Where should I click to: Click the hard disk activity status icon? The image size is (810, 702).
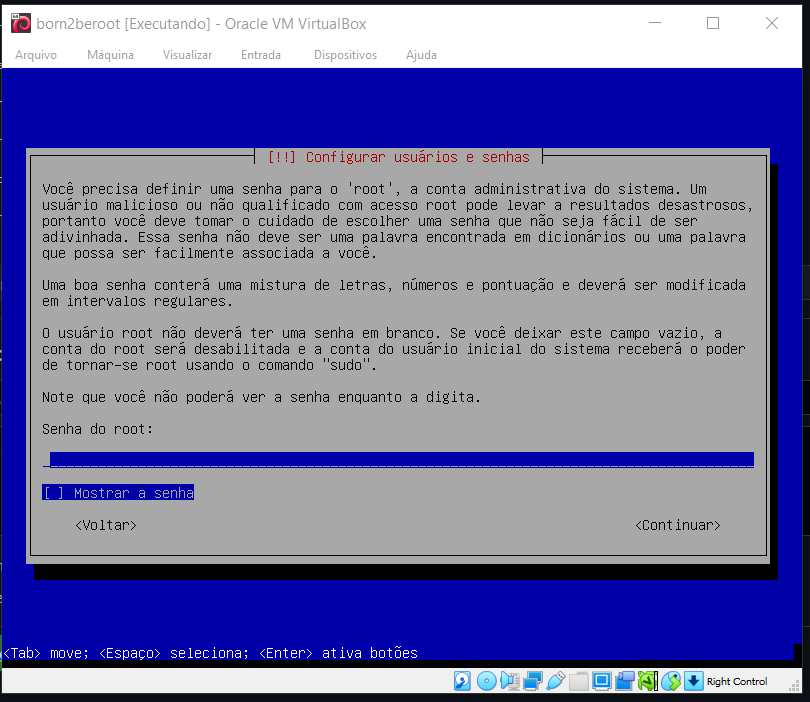(462, 681)
